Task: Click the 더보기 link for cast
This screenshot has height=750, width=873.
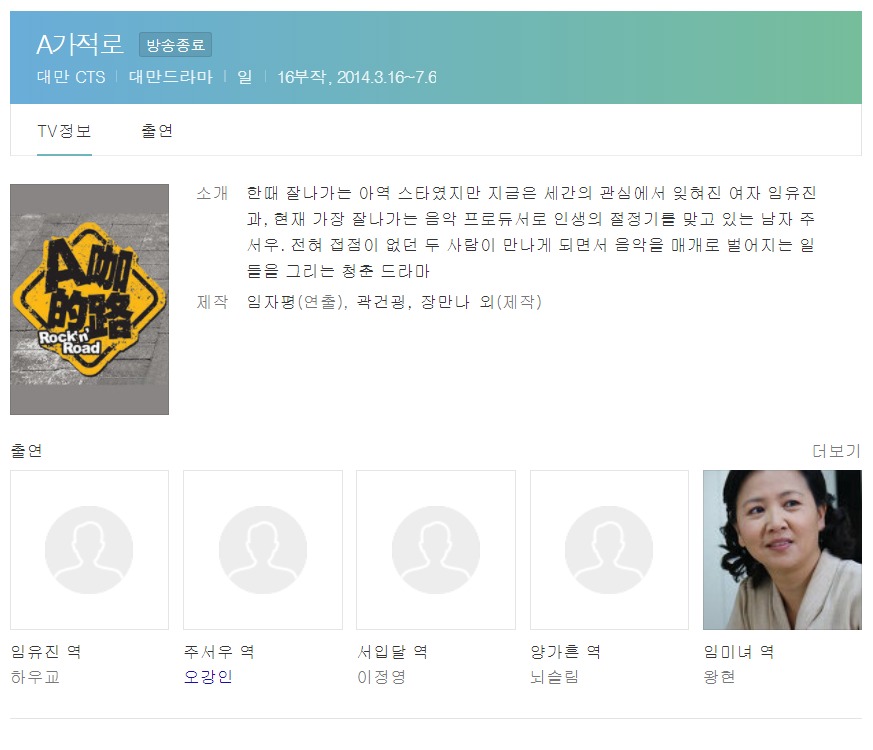Action: pos(836,450)
